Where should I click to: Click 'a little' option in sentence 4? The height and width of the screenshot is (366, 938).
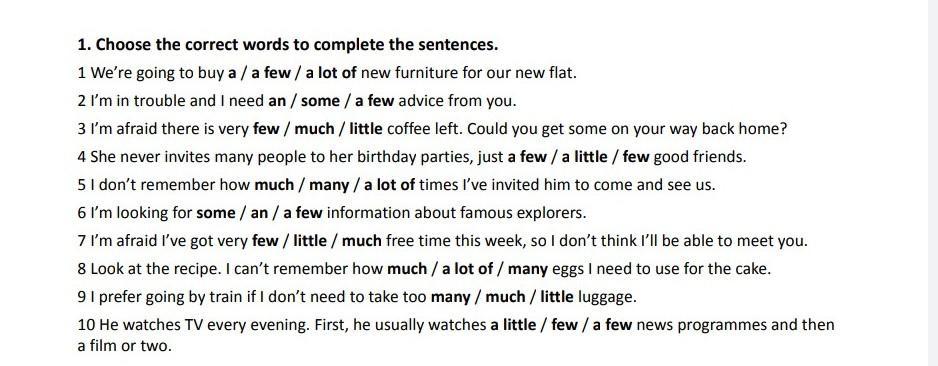click(584, 157)
